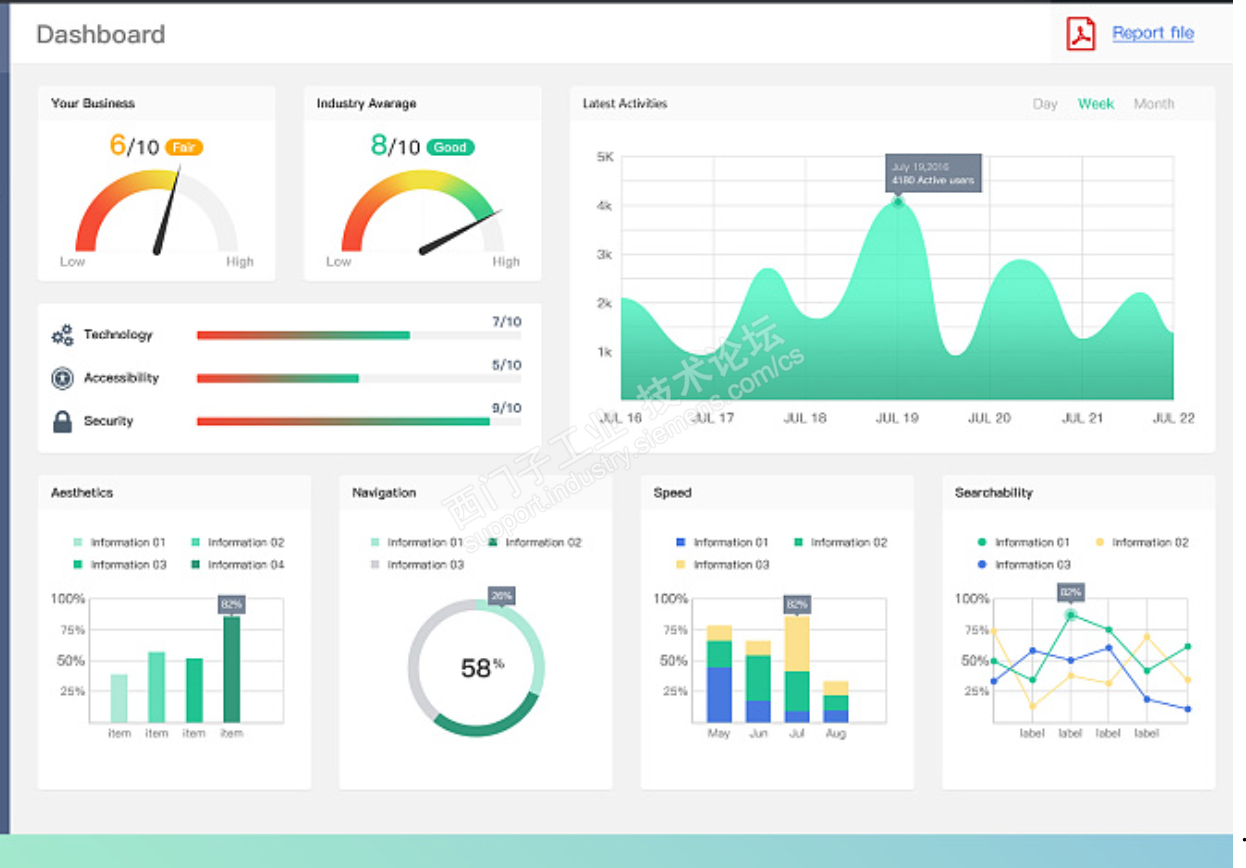Viewport: 1246px width, 868px height.
Task: Toggle Information 01 legend in Aesthetics chart
Action: [x=119, y=543]
